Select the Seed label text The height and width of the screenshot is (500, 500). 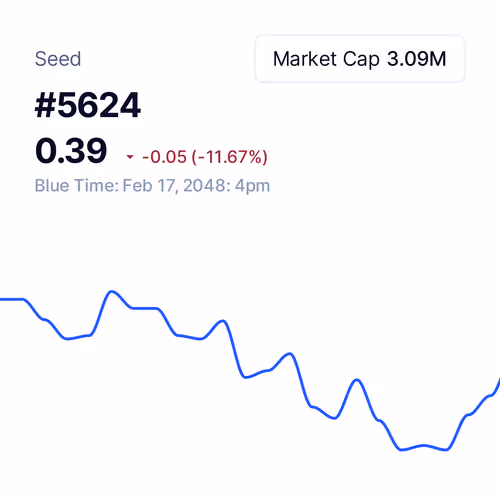click(58, 59)
